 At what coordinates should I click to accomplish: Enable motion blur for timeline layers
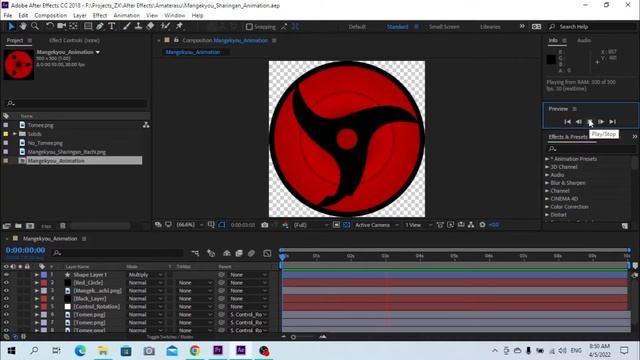[x=251, y=253]
